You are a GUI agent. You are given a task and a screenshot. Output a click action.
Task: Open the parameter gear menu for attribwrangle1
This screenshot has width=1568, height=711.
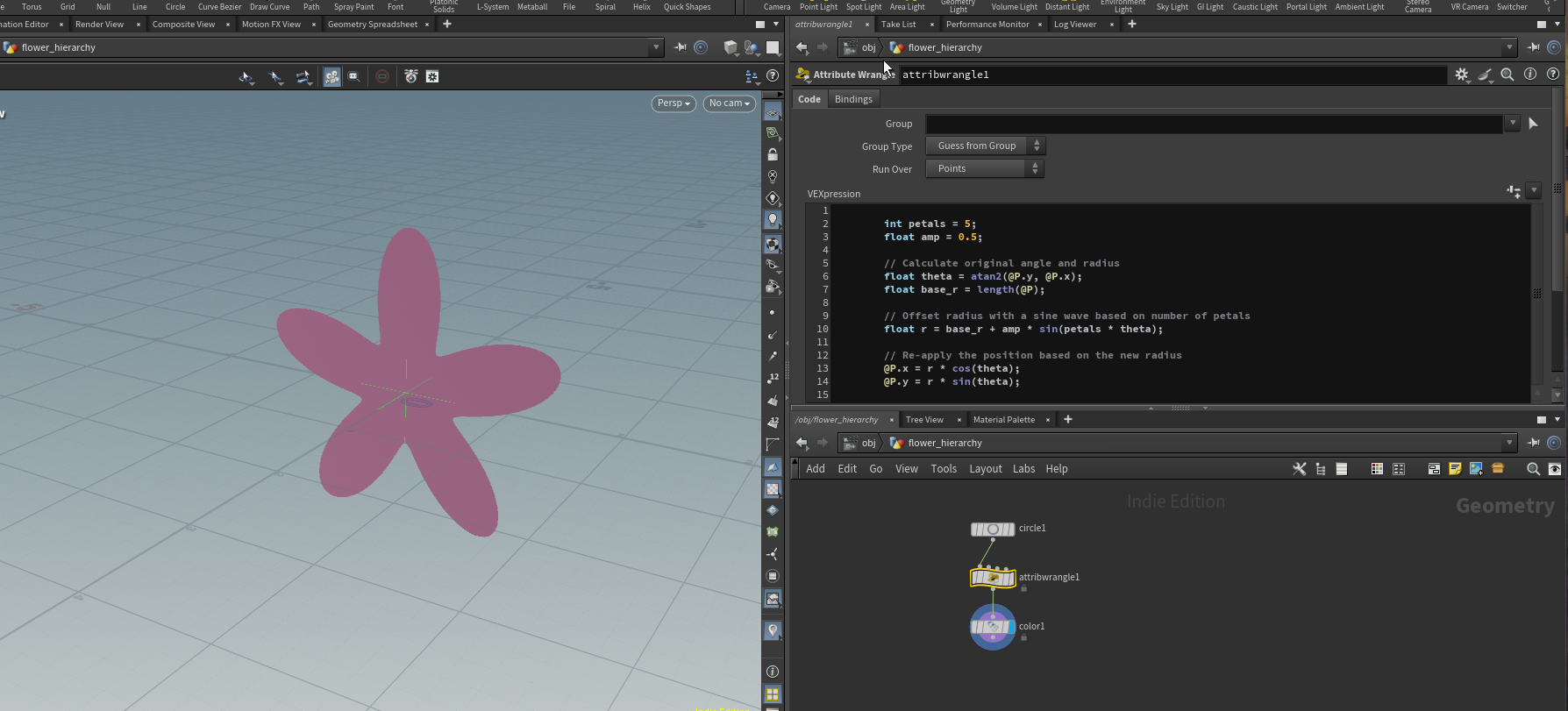(1461, 75)
